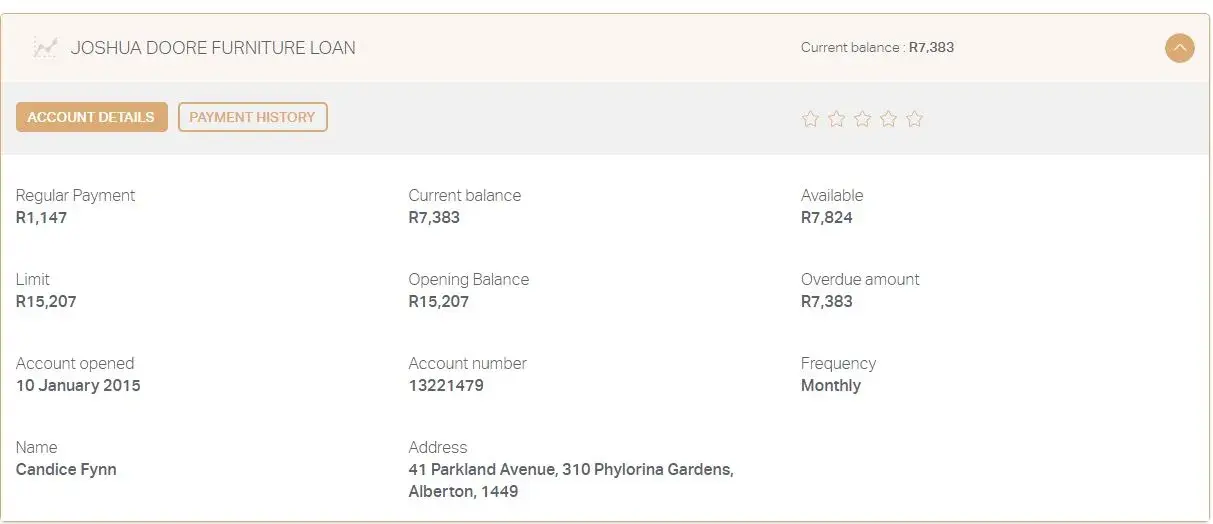
Task: Click the Overdue amount value
Action: point(826,301)
